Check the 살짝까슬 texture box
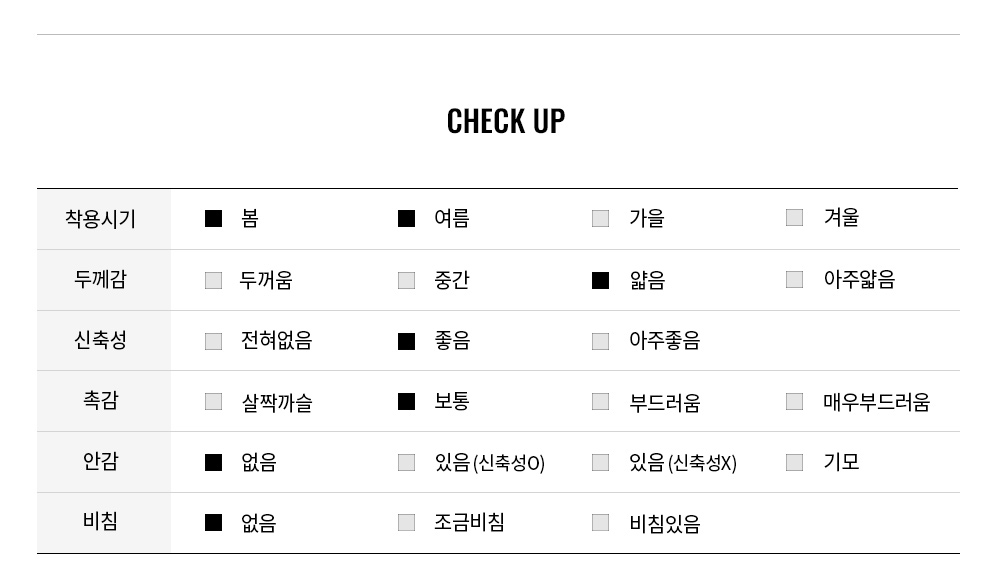 point(213,402)
